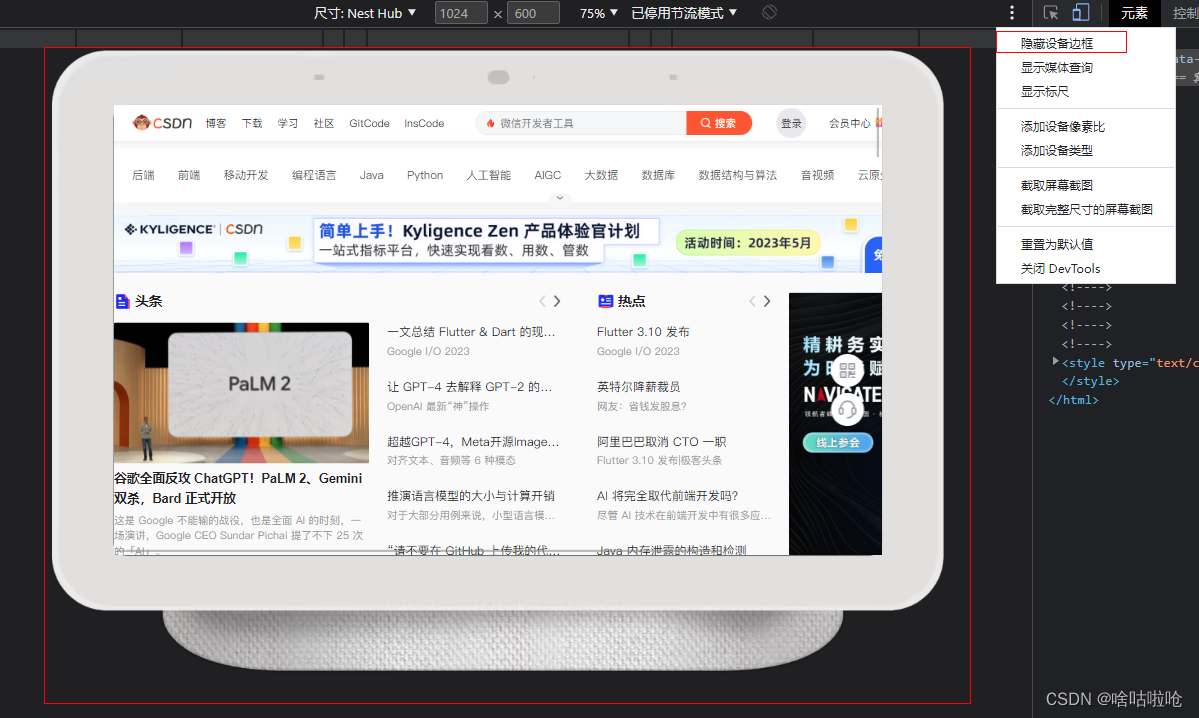Open article 英特尔降薪裁员

pos(638,387)
